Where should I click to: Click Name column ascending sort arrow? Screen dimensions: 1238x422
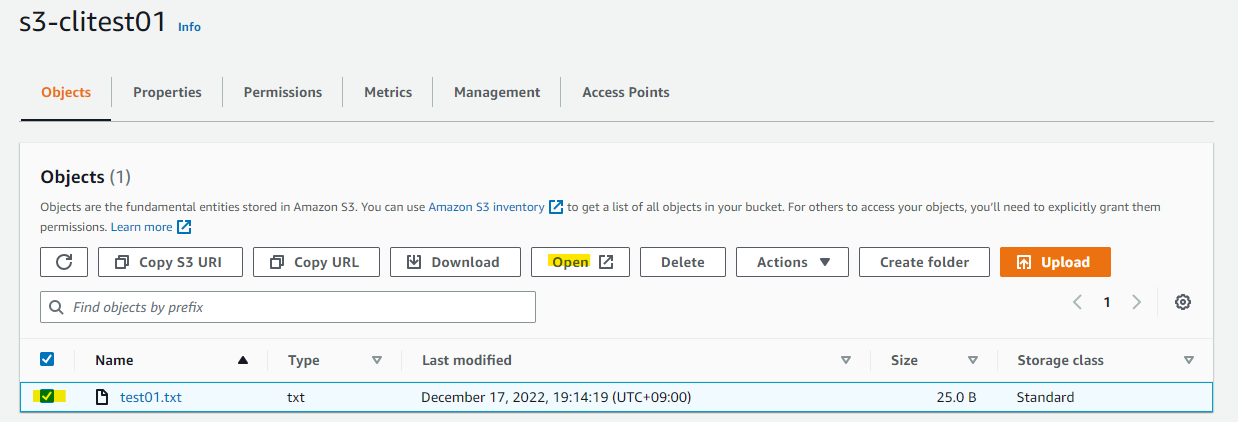point(243,360)
